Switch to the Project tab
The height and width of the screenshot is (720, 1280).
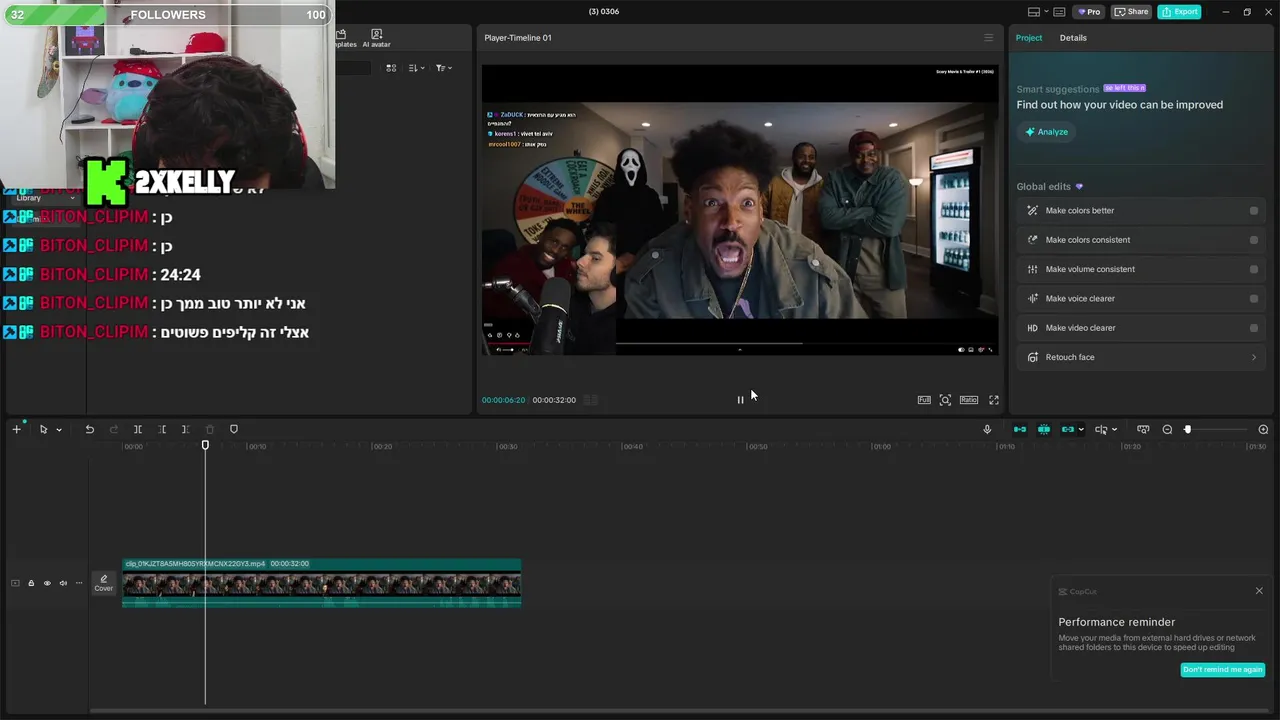point(1028,38)
